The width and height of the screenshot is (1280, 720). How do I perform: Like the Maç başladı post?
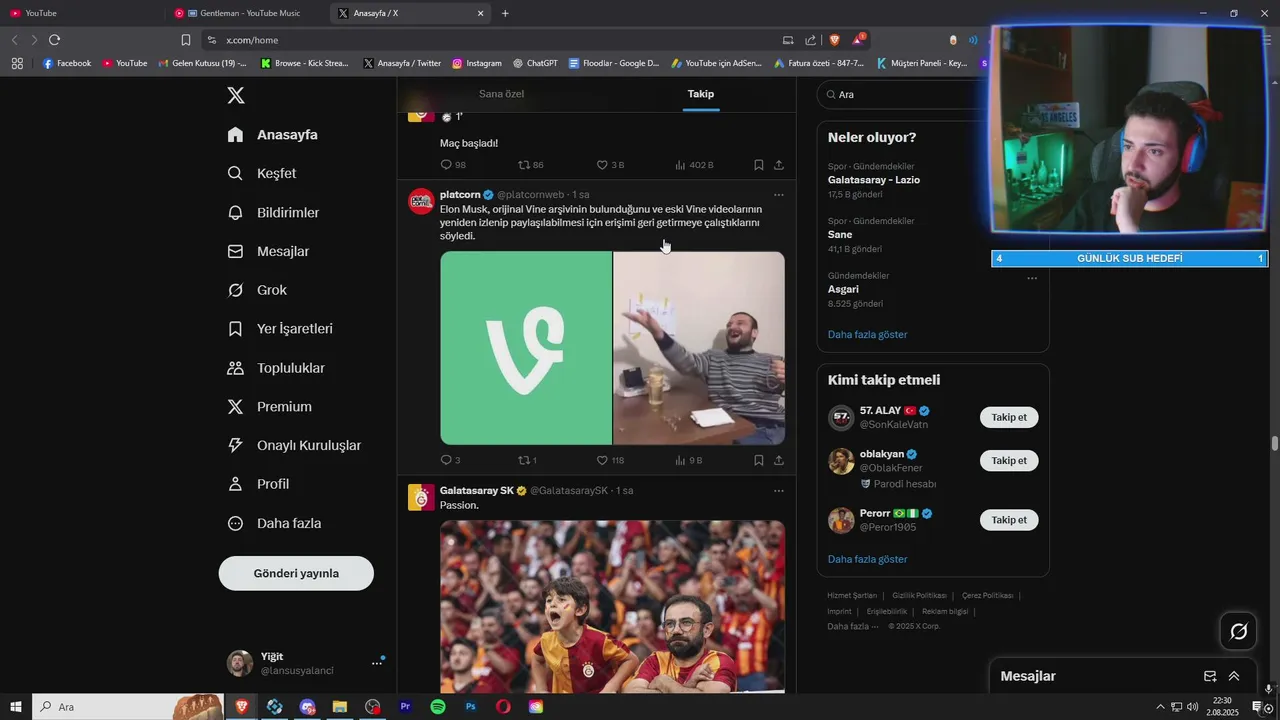coord(610,165)
